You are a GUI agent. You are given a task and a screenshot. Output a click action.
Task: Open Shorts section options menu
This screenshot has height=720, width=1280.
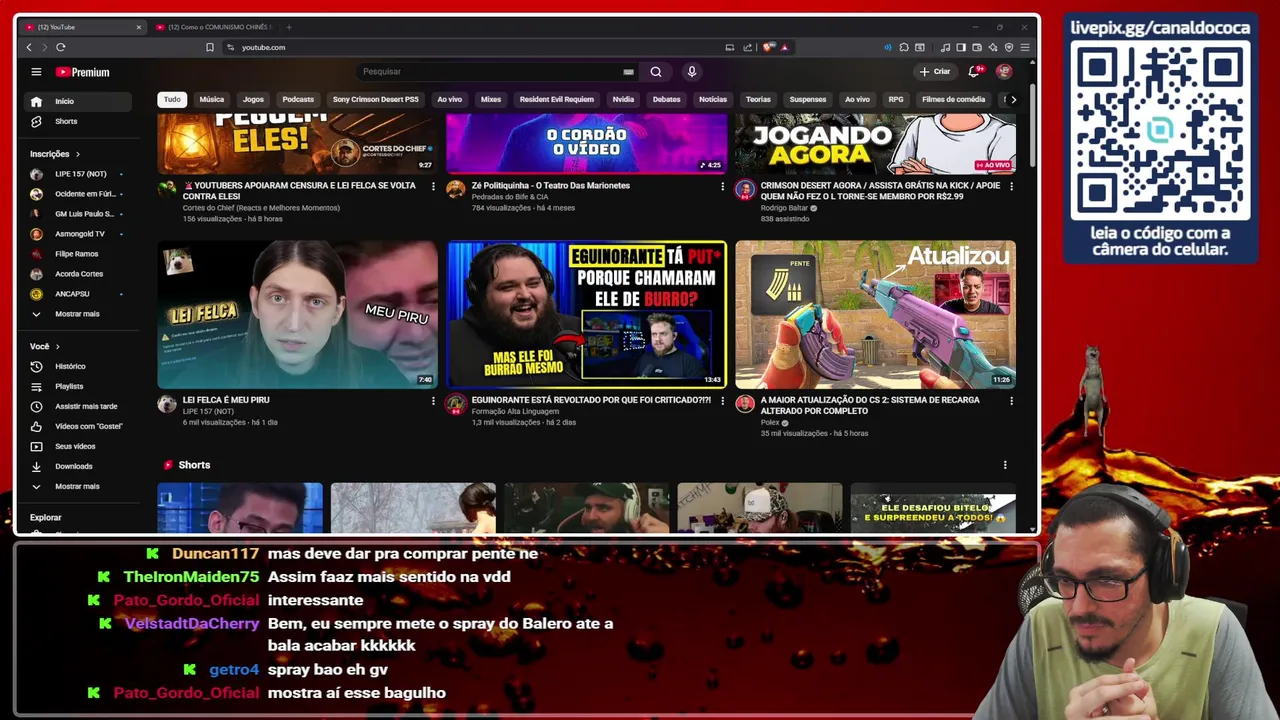click(1005, 465)
